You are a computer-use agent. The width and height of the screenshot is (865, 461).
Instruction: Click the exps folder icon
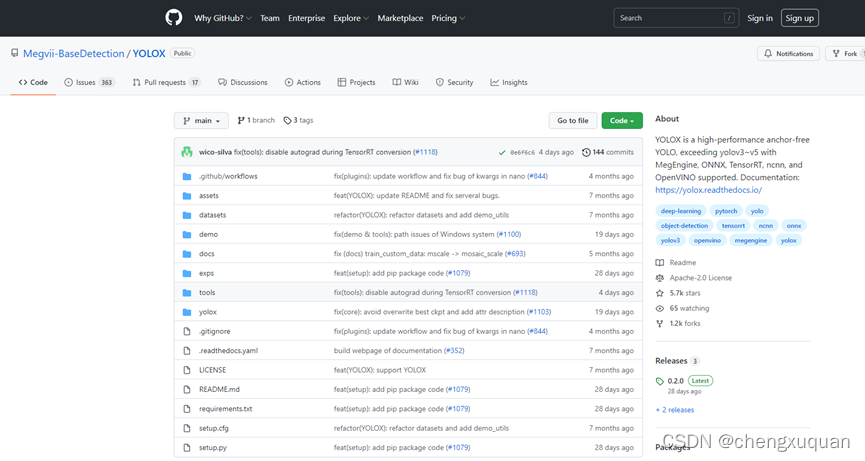[187, 273]
